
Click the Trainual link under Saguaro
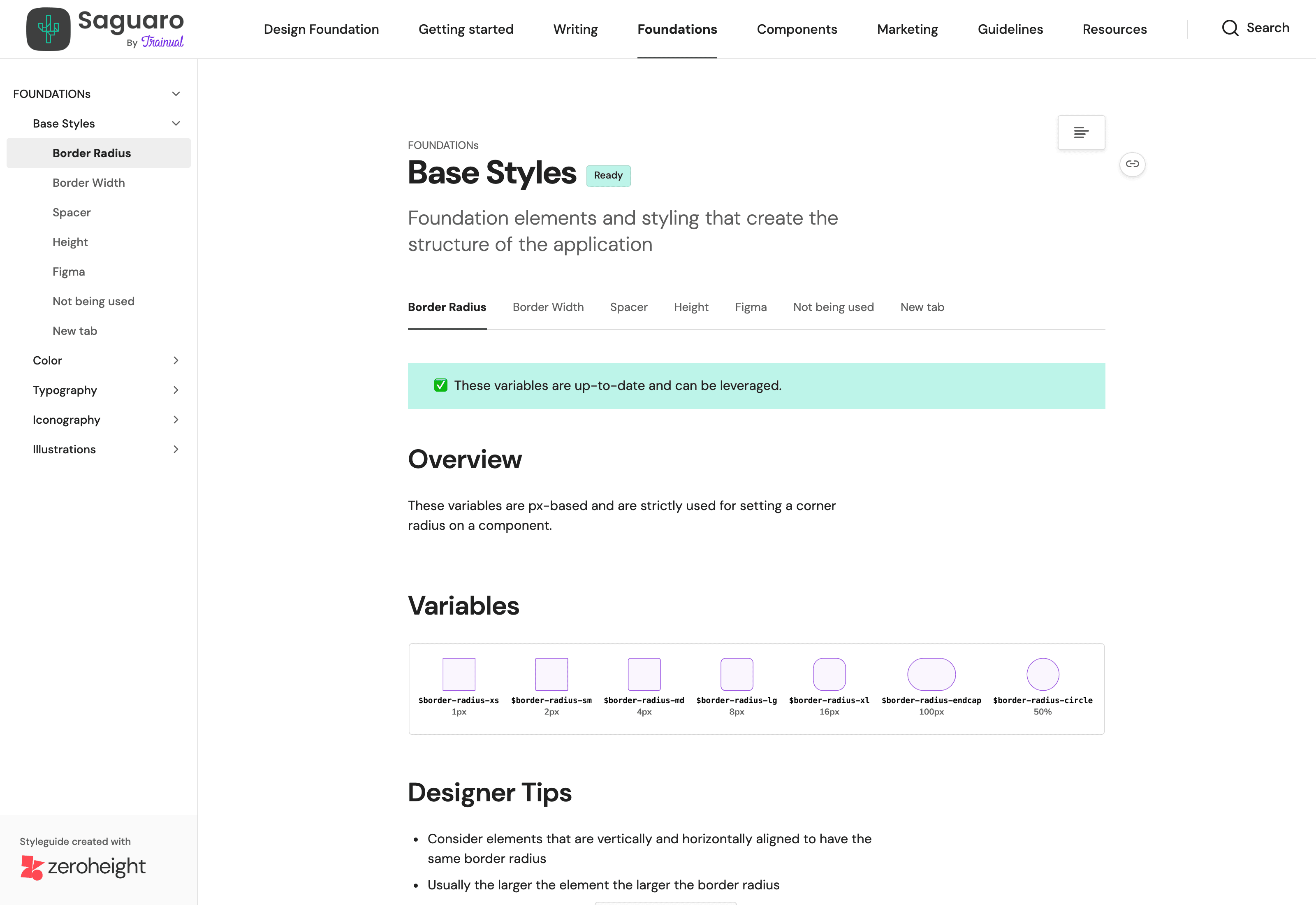coord(162,42)
